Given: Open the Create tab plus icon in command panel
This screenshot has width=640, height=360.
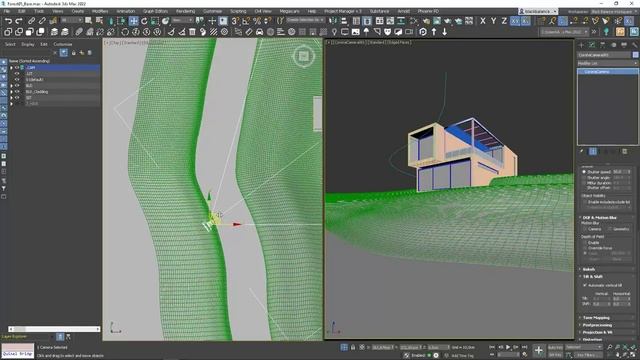Looking at the screenshot, I should click(x=581, y=45).
